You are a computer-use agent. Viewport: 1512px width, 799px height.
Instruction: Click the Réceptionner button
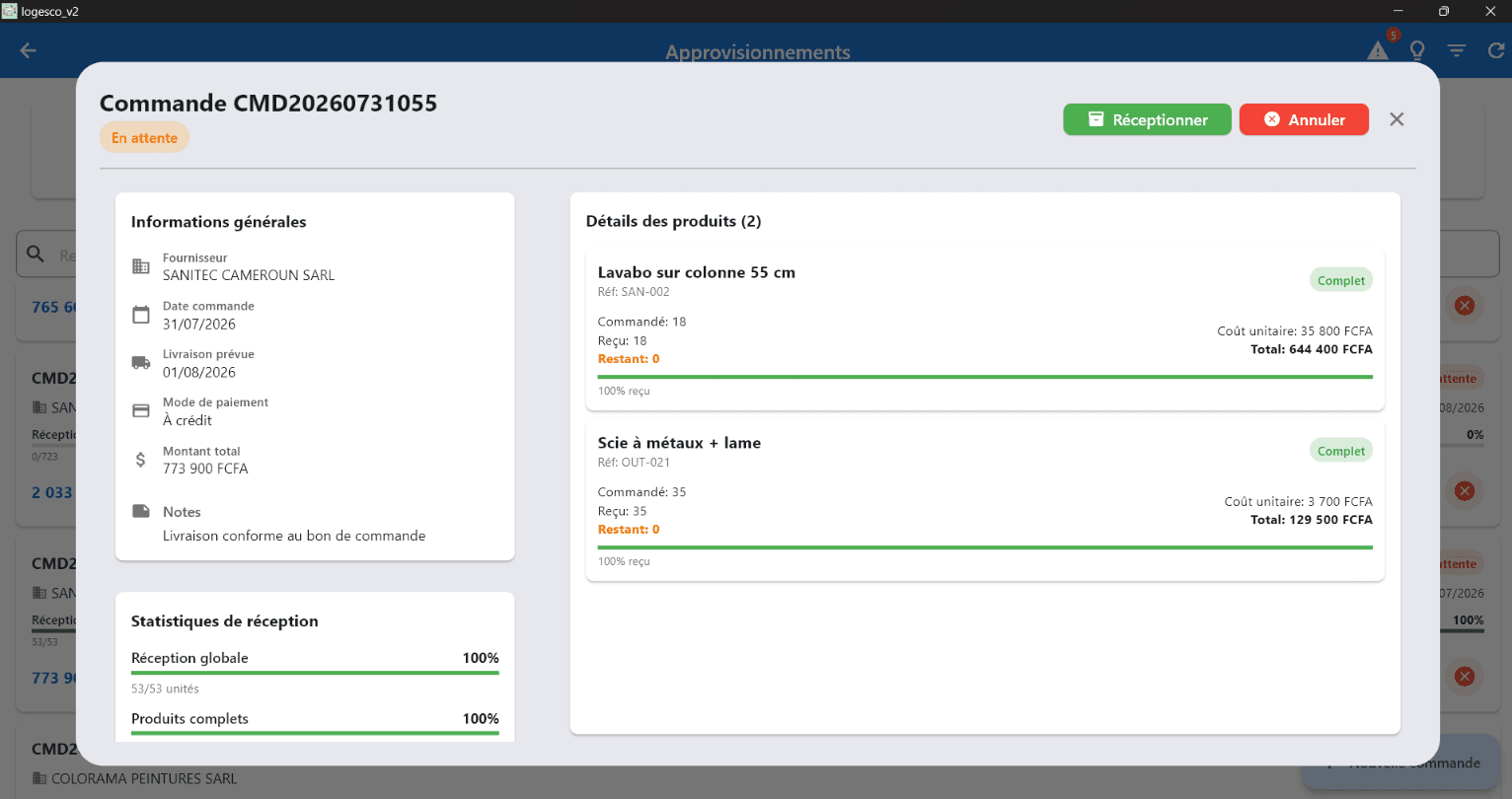click(1147, 119)
